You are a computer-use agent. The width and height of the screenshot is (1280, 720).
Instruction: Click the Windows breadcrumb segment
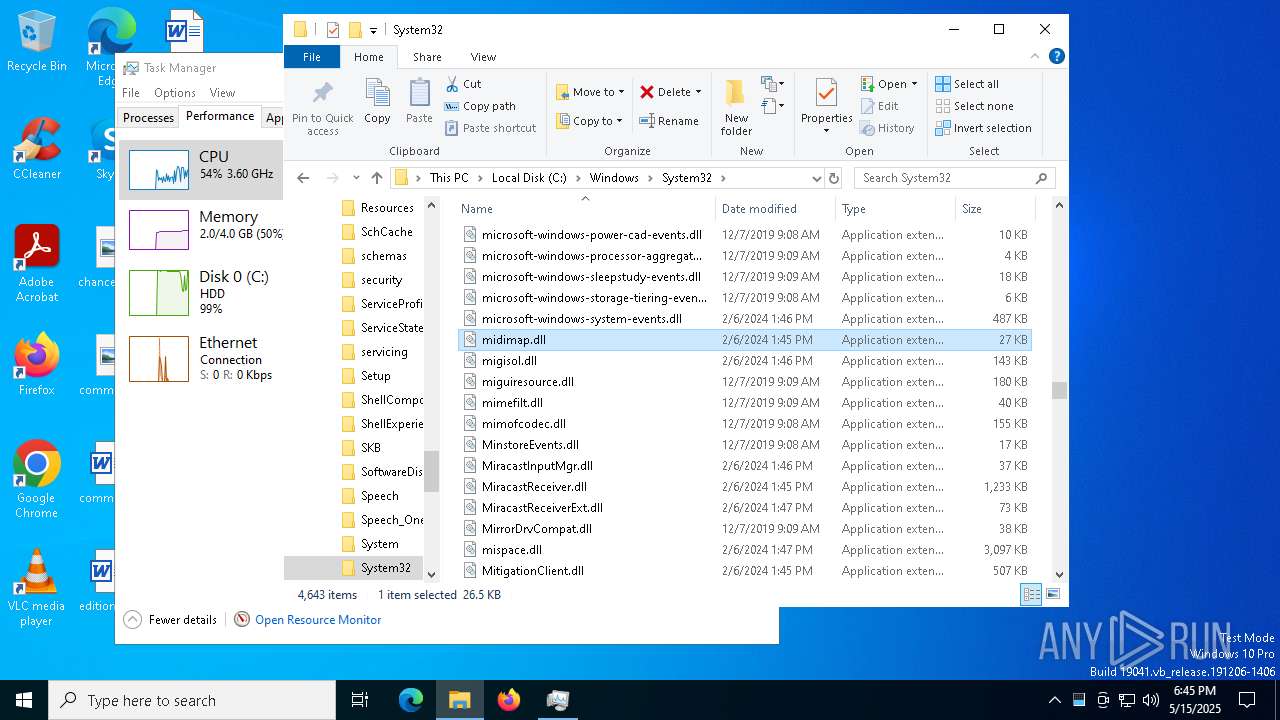tap(614, 178)
